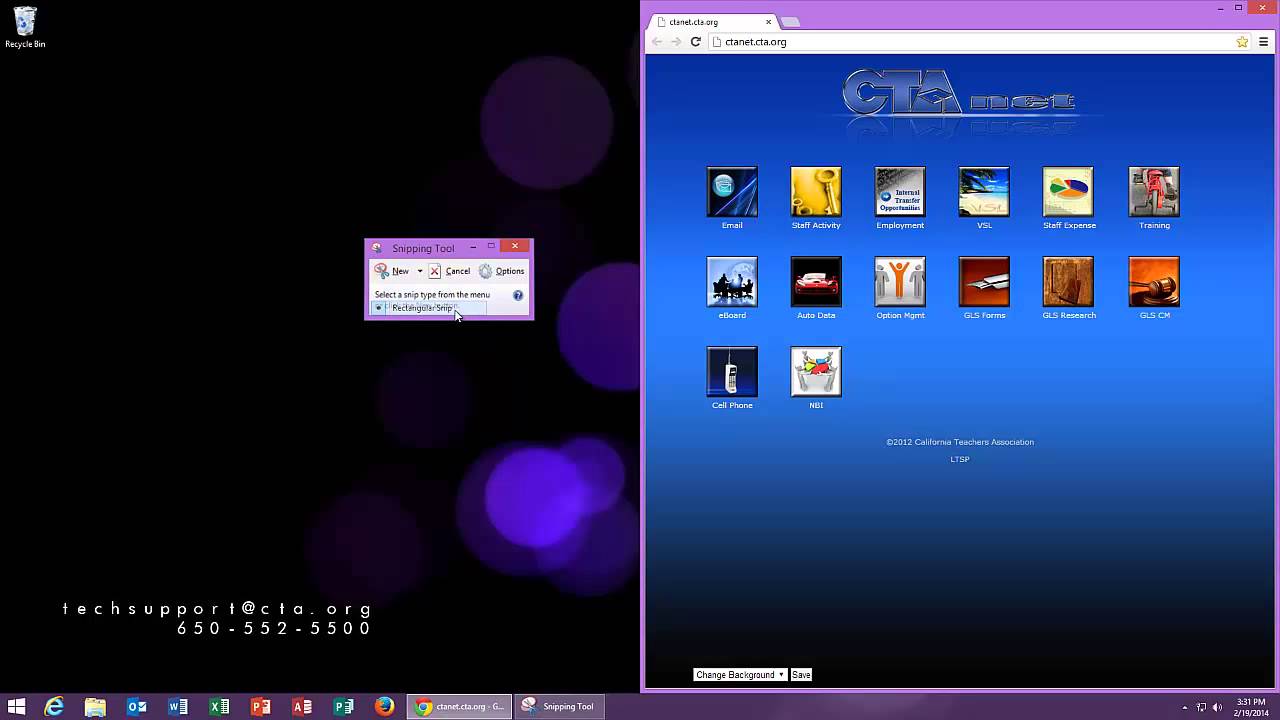Click the CTAnet logo at page top
Screen dimensions: 1280x720
click(x=959, y=96)
